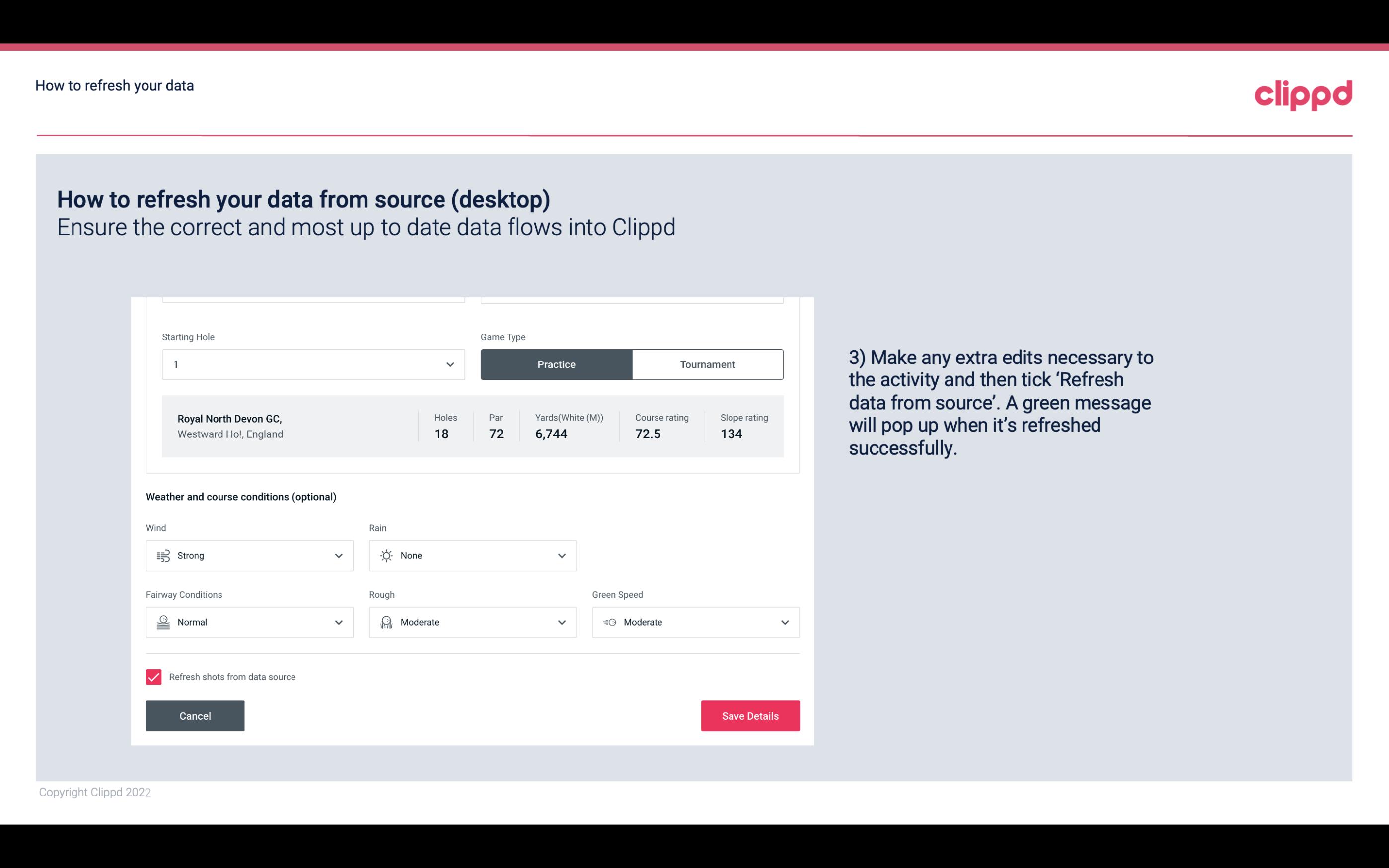Click the rain condition dropdown icon

tap(560, 555)
